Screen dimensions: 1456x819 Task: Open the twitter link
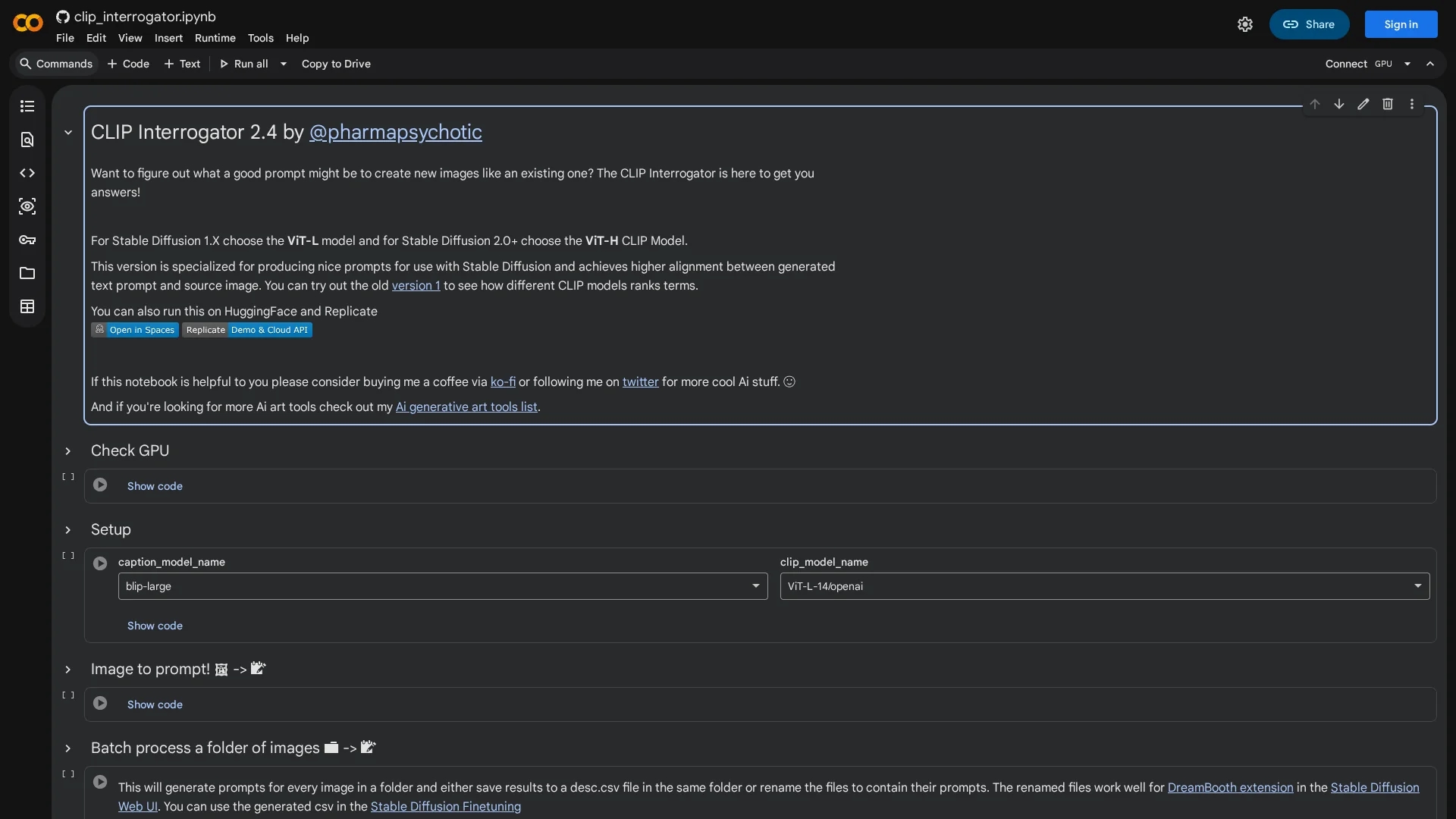pyautogui.click(x=641, y=381)
